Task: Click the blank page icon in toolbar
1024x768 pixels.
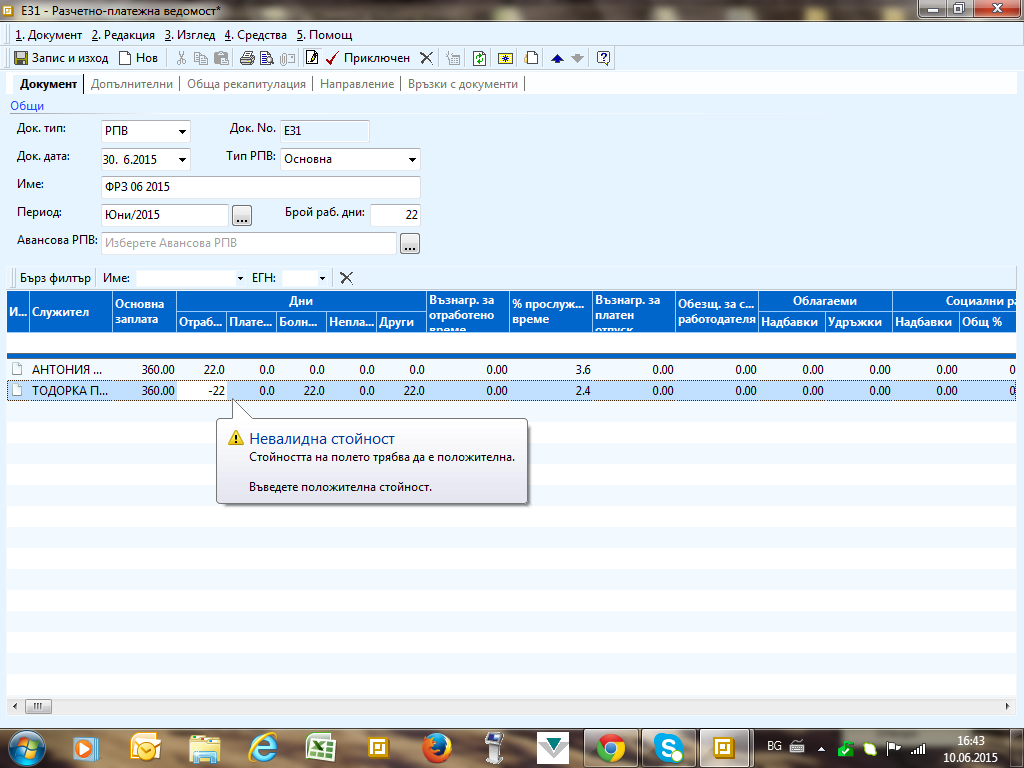Action: 532,58
